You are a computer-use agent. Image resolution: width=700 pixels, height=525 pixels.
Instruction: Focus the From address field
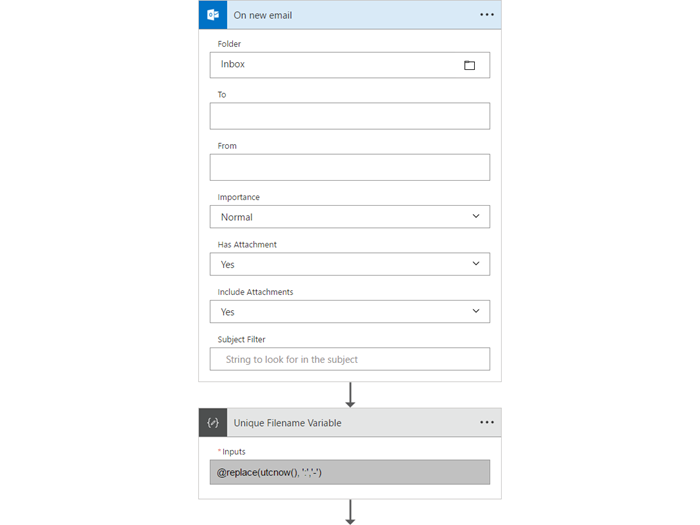pos(349,167)
